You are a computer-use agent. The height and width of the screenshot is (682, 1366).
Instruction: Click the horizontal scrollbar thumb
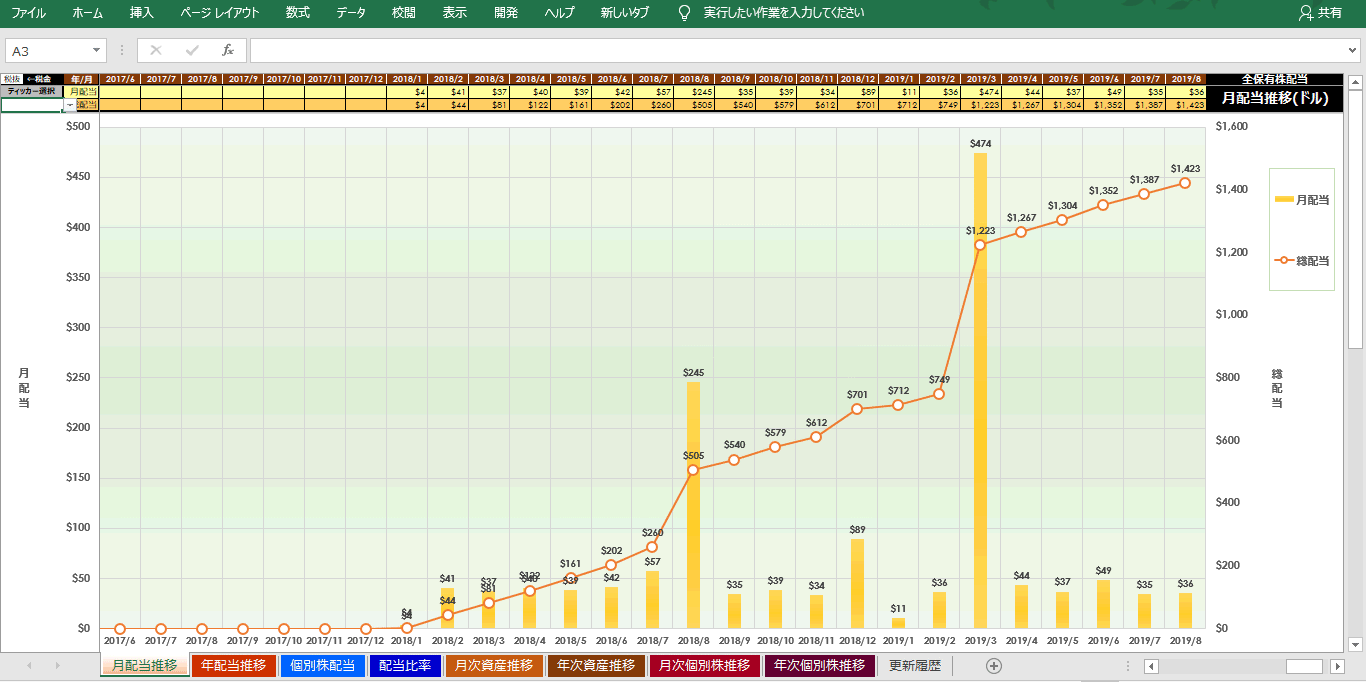[1304, 666]
